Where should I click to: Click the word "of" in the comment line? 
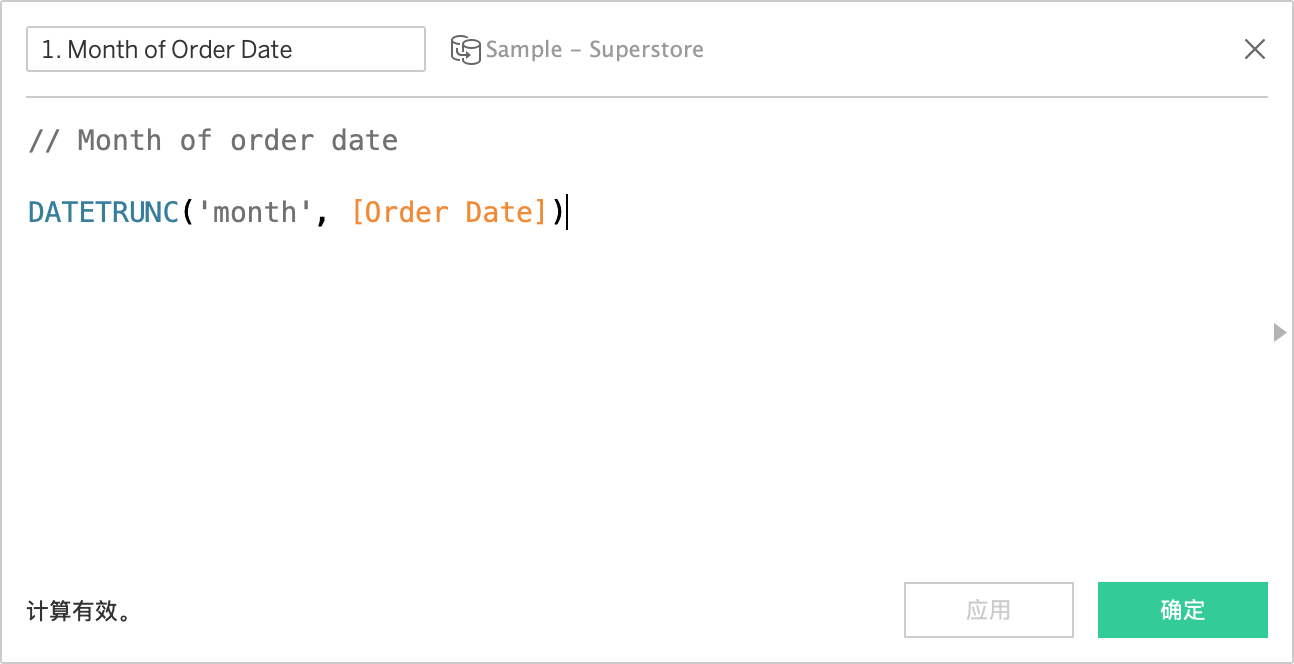coord(196,141)
